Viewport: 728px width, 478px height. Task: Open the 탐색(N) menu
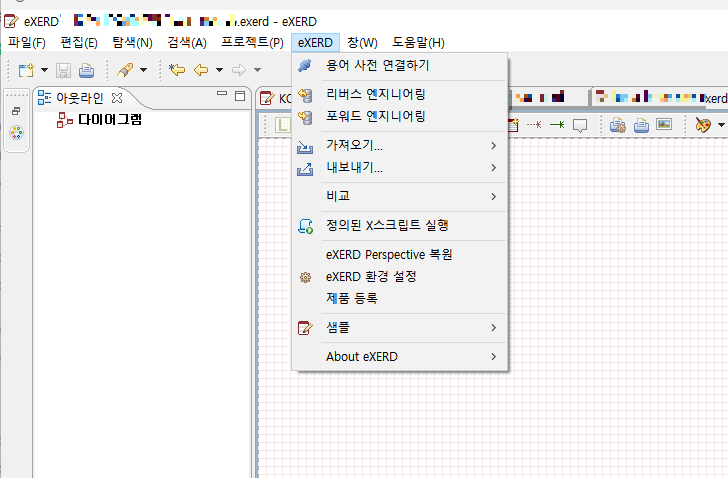tap(132, 43)
